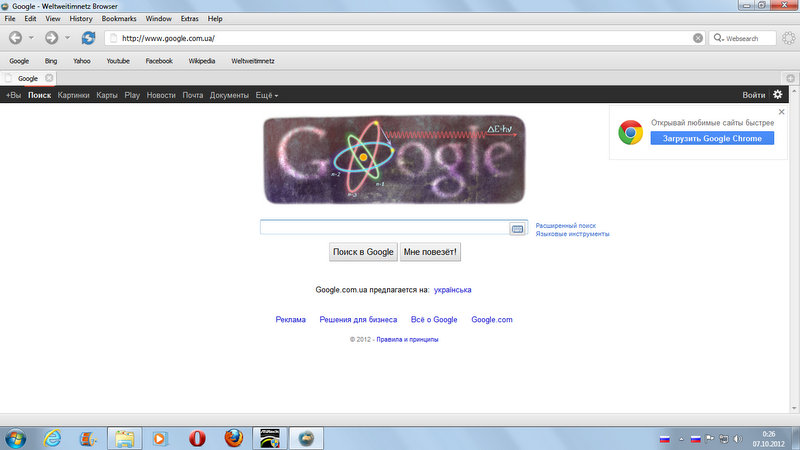Open the back history dropdown arrow

(x=31, y=38)
